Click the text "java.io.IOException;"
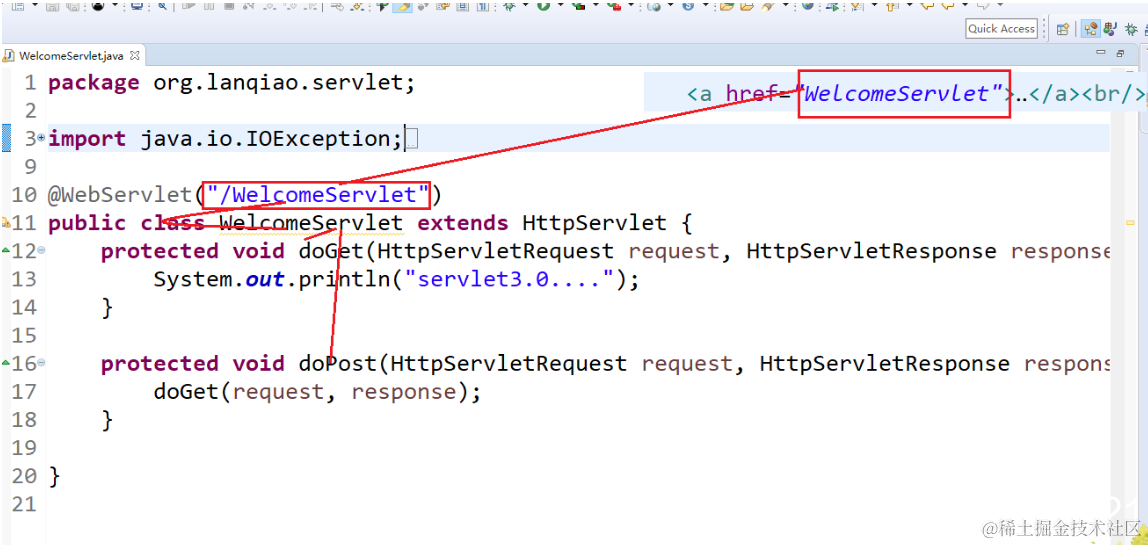Viewport: 1148px width, 545px height. [x=272, y=138]
